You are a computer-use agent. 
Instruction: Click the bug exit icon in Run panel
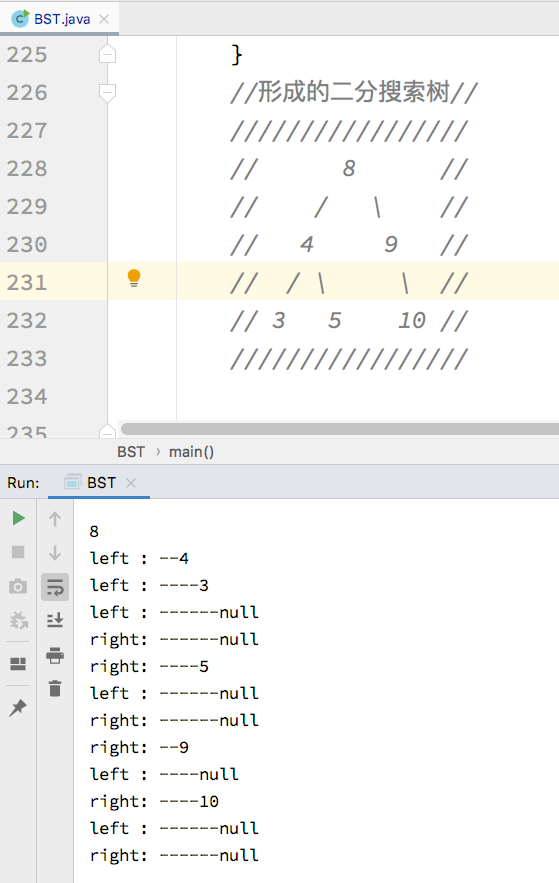[x=18, y=621]
